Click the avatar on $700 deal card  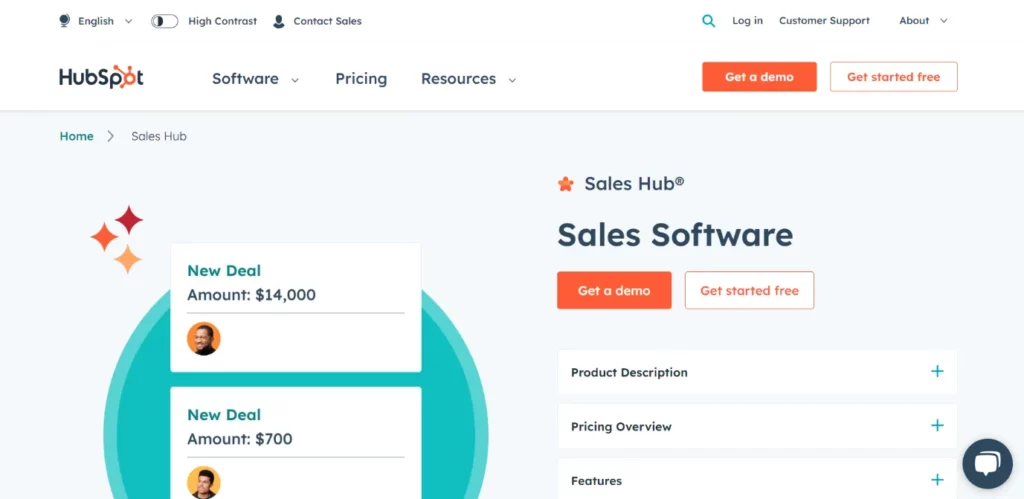click(x=204, y=483)
